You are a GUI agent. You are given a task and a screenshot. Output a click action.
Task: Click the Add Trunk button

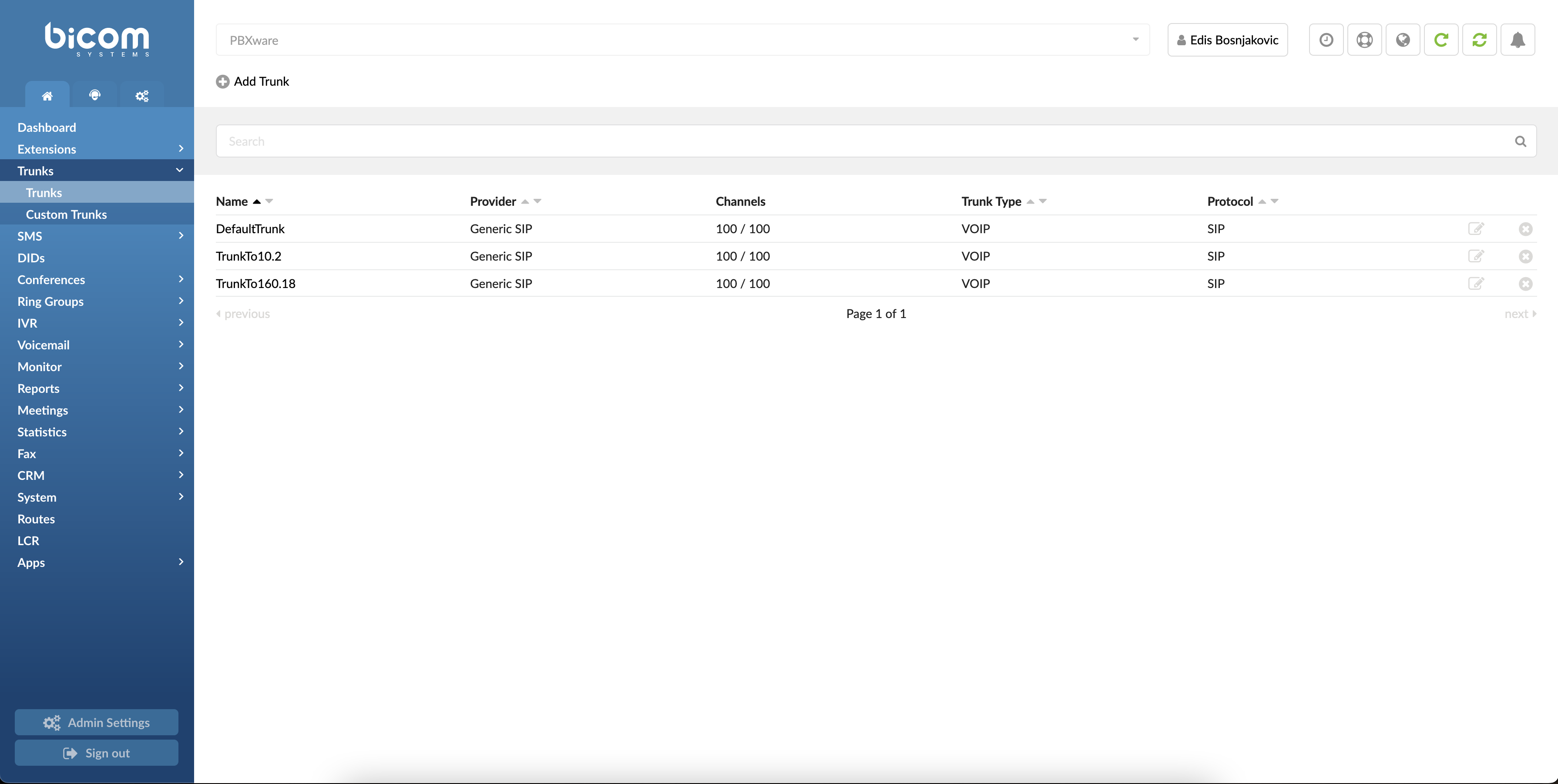(252, 81)
